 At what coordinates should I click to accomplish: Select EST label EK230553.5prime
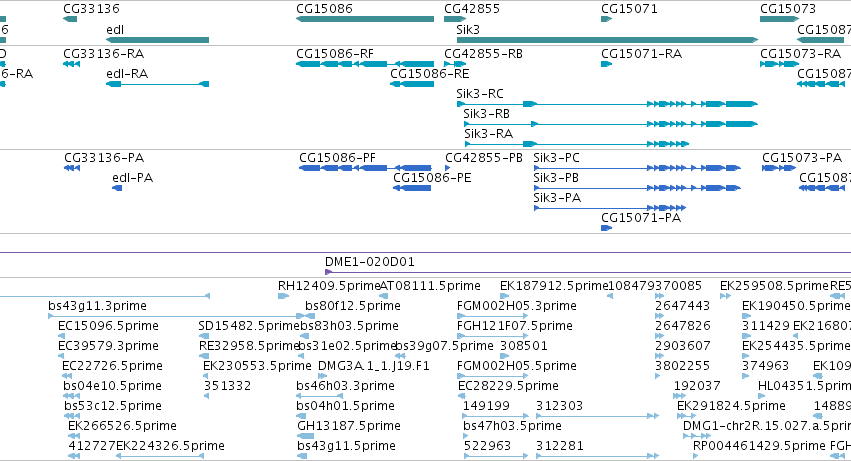[257, 367]
